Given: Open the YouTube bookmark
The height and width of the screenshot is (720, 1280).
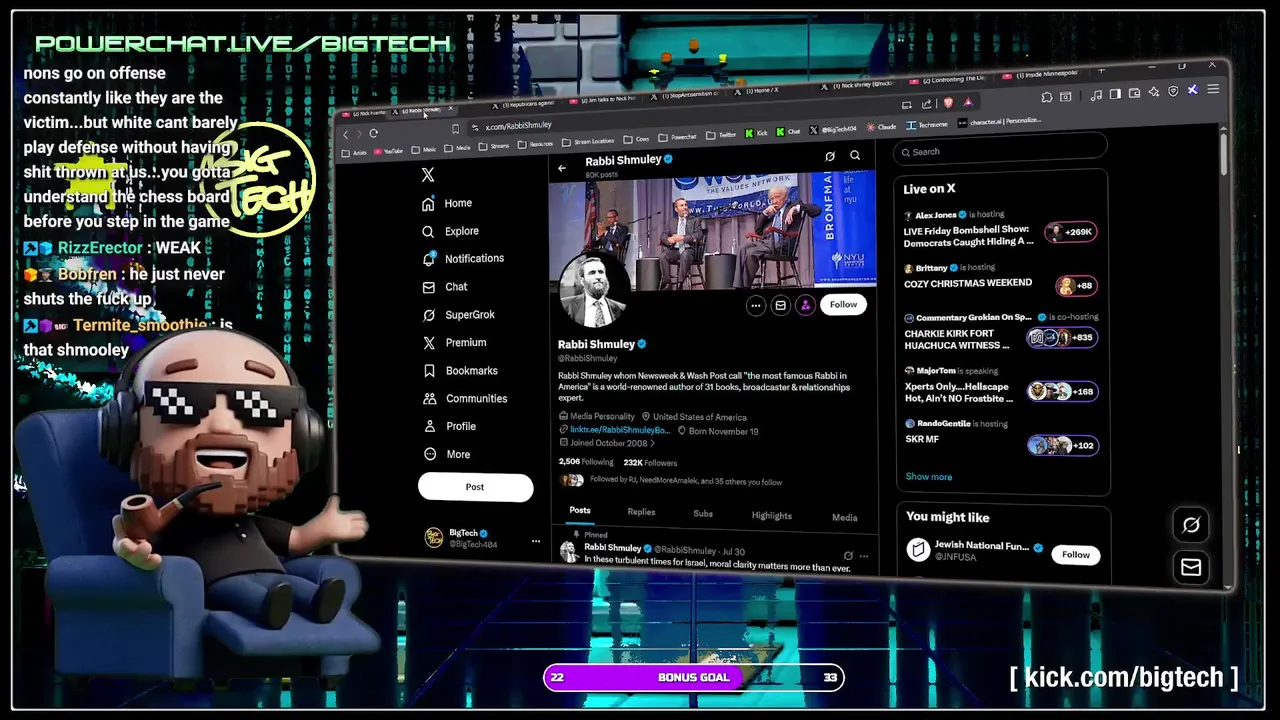Looking at the screenshot, I should coord(387,151).
